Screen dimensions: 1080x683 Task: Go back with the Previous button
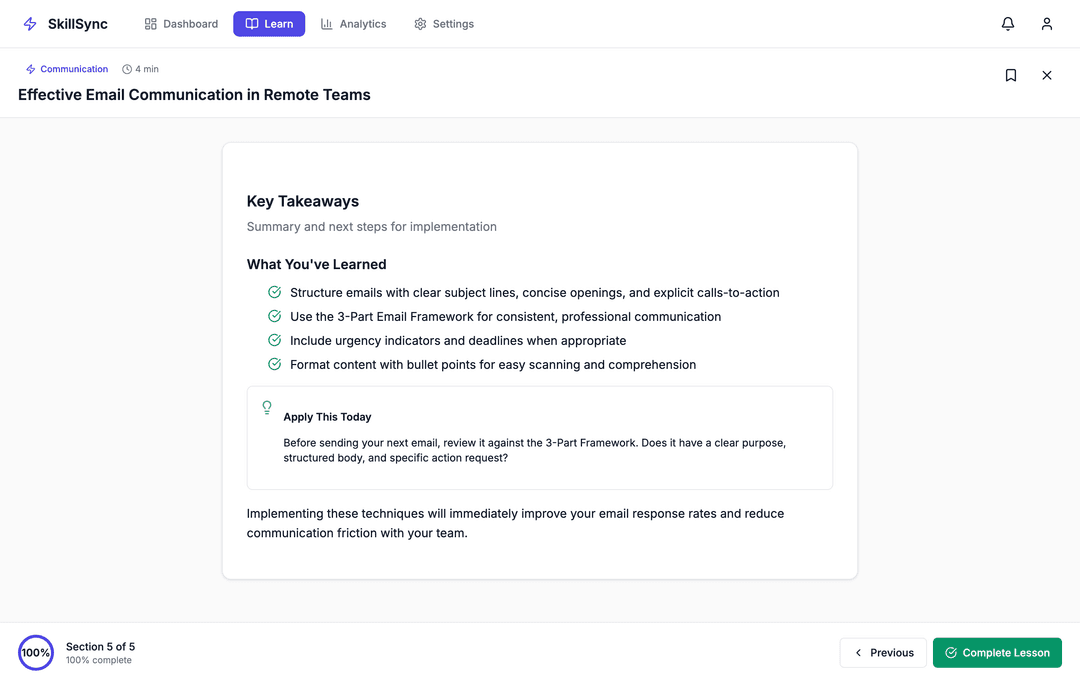(x=883, y=653)
